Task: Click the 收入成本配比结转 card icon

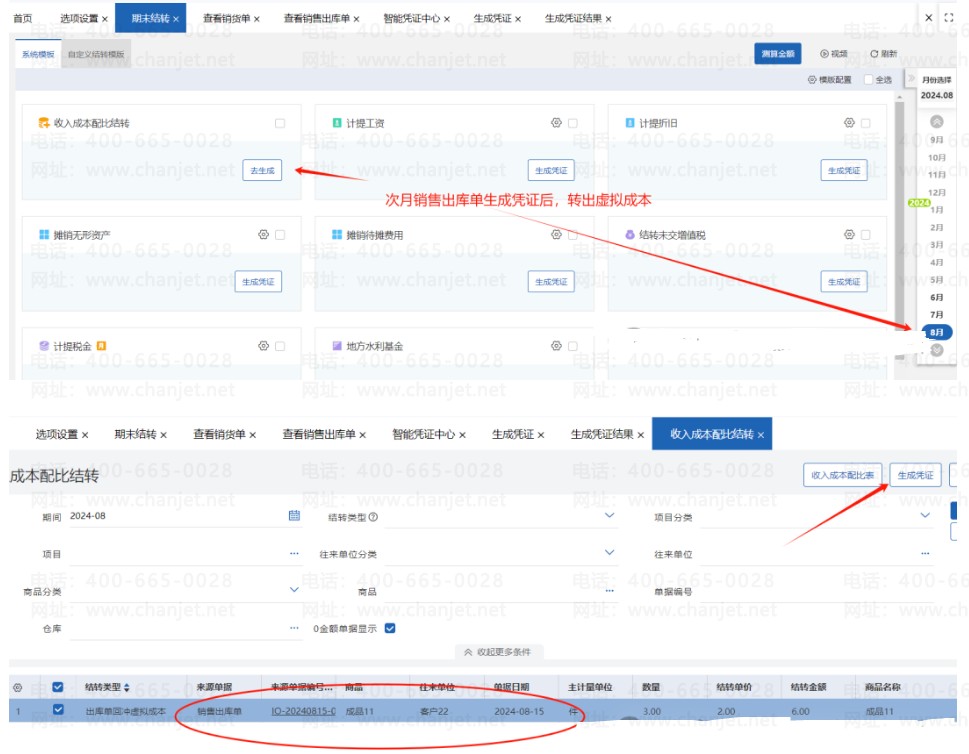Action: point(44,123)
